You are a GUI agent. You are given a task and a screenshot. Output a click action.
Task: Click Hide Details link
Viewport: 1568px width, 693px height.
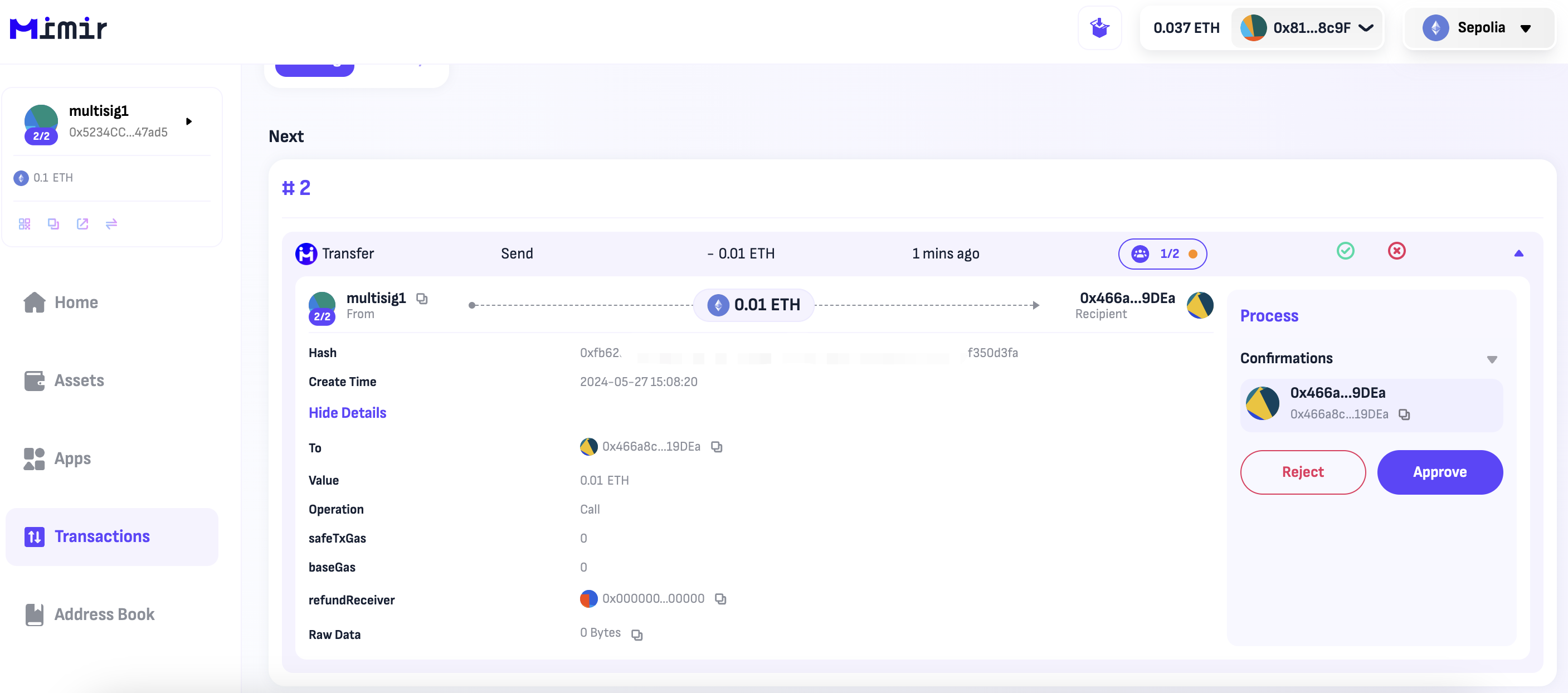click(x=347, y=413)
